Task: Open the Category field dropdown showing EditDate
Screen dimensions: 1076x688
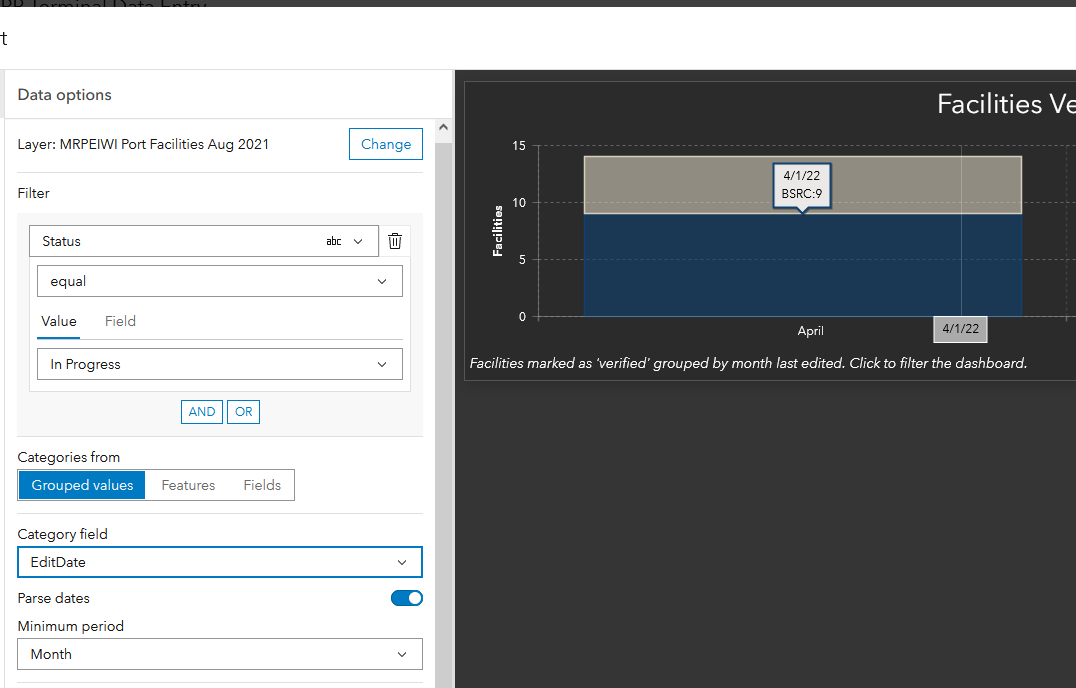Action: [220, 561]
